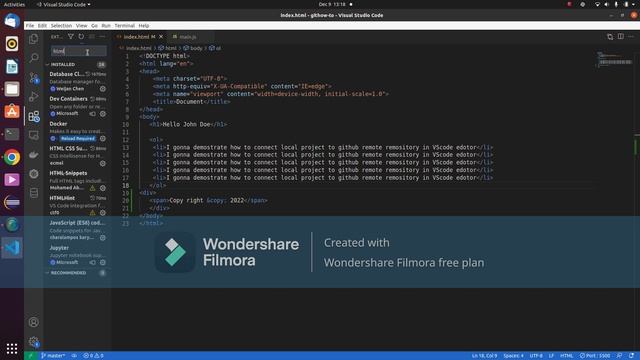Open the Visual Studio Code app menu in the top bar
Image resolution: width=640 pixels, height=360 pixels.
[64, 4]
